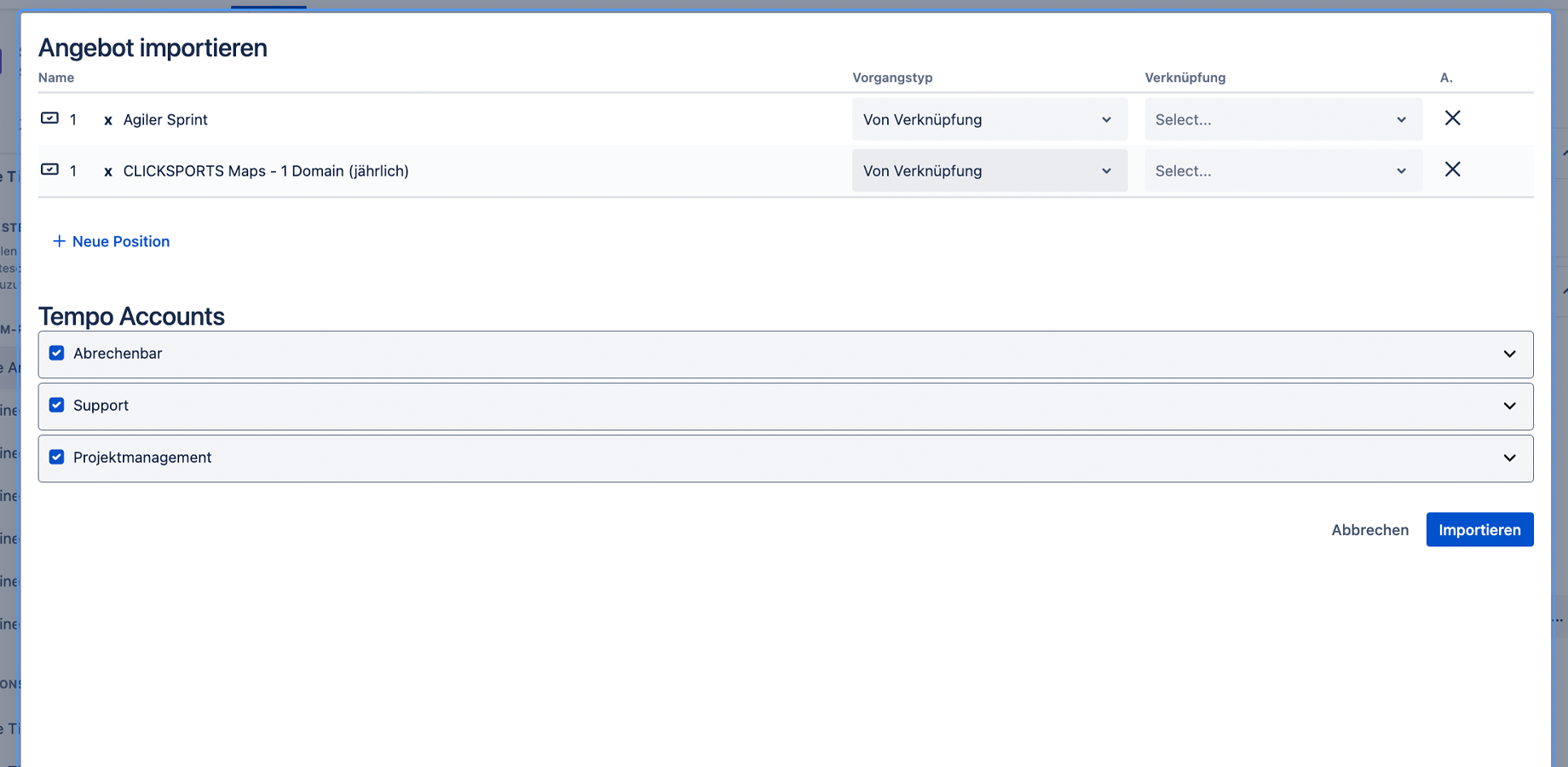Click the Importieren button

click(x=1479, y=529)
